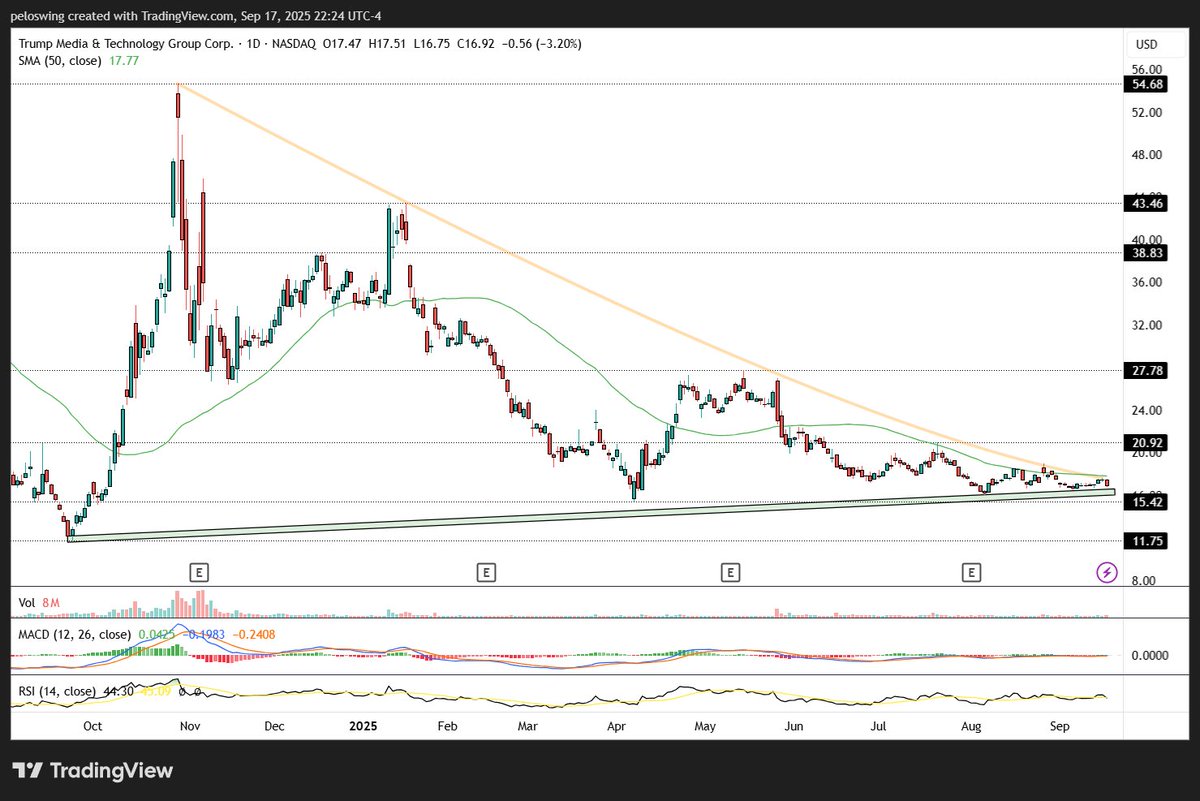
Task: Select the RSI (14, close) legend
Action: pyautogui.click(x=56, y=691)
